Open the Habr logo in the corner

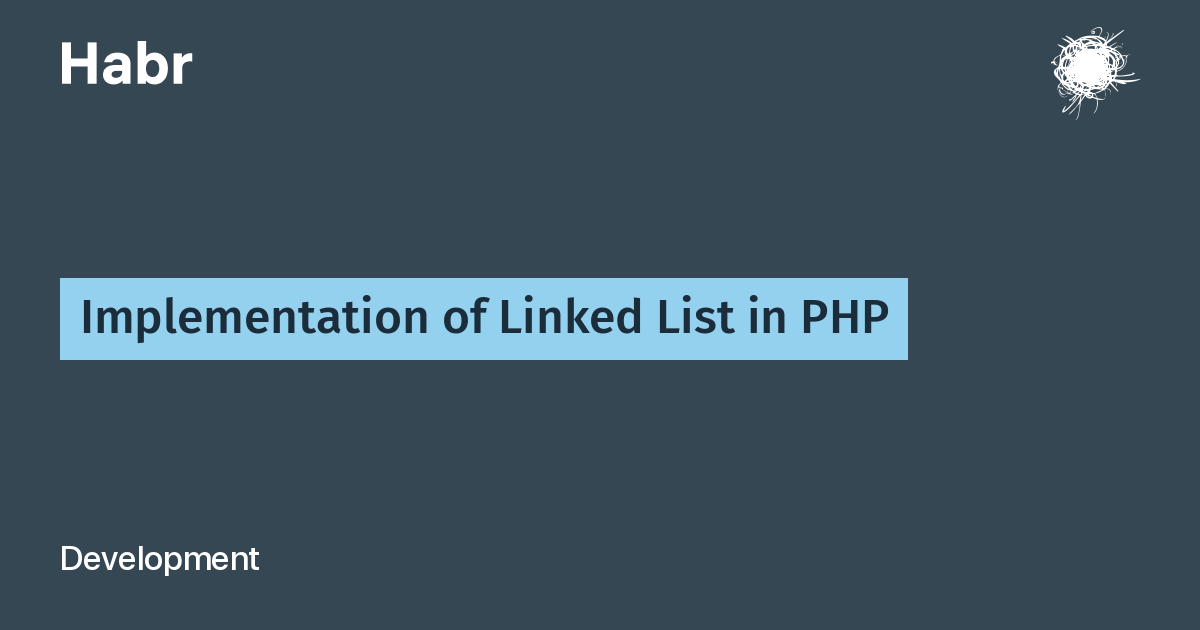pos(126,64)
